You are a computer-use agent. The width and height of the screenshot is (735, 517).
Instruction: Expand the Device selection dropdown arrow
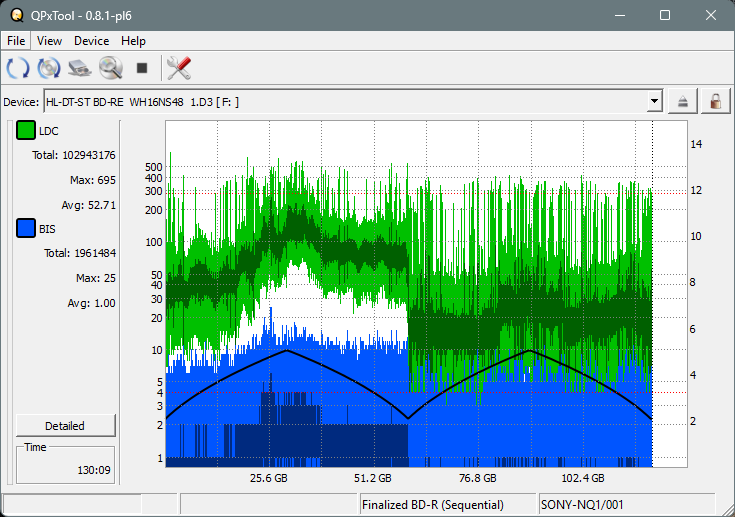point(654,101)
